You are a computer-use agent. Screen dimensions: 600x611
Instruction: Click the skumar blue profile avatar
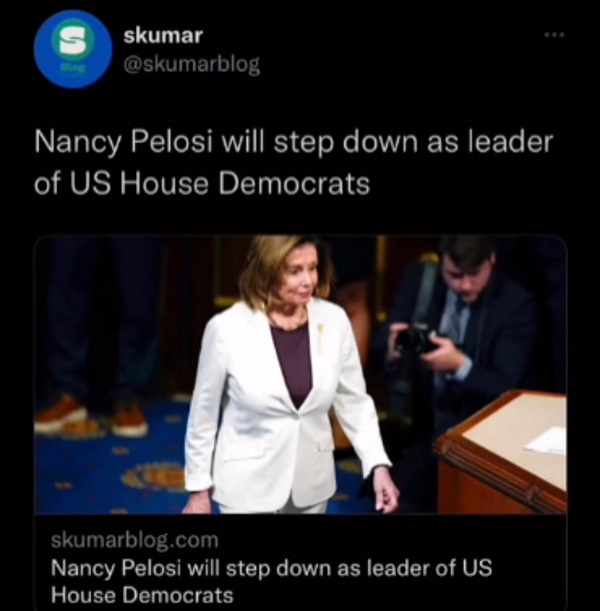pyautogui.click(x=73, y=49)
